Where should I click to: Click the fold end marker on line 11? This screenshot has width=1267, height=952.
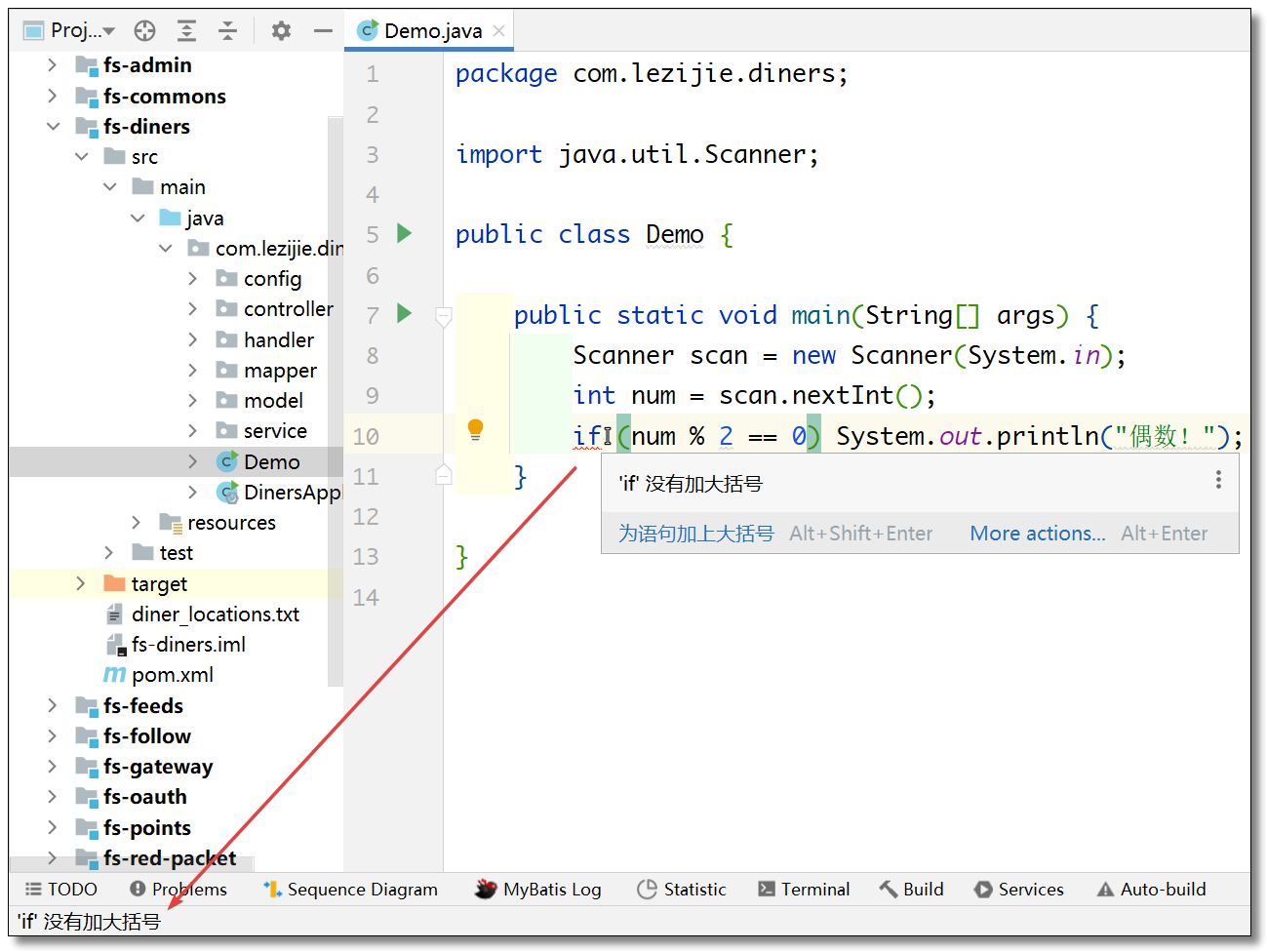point(444,475)
